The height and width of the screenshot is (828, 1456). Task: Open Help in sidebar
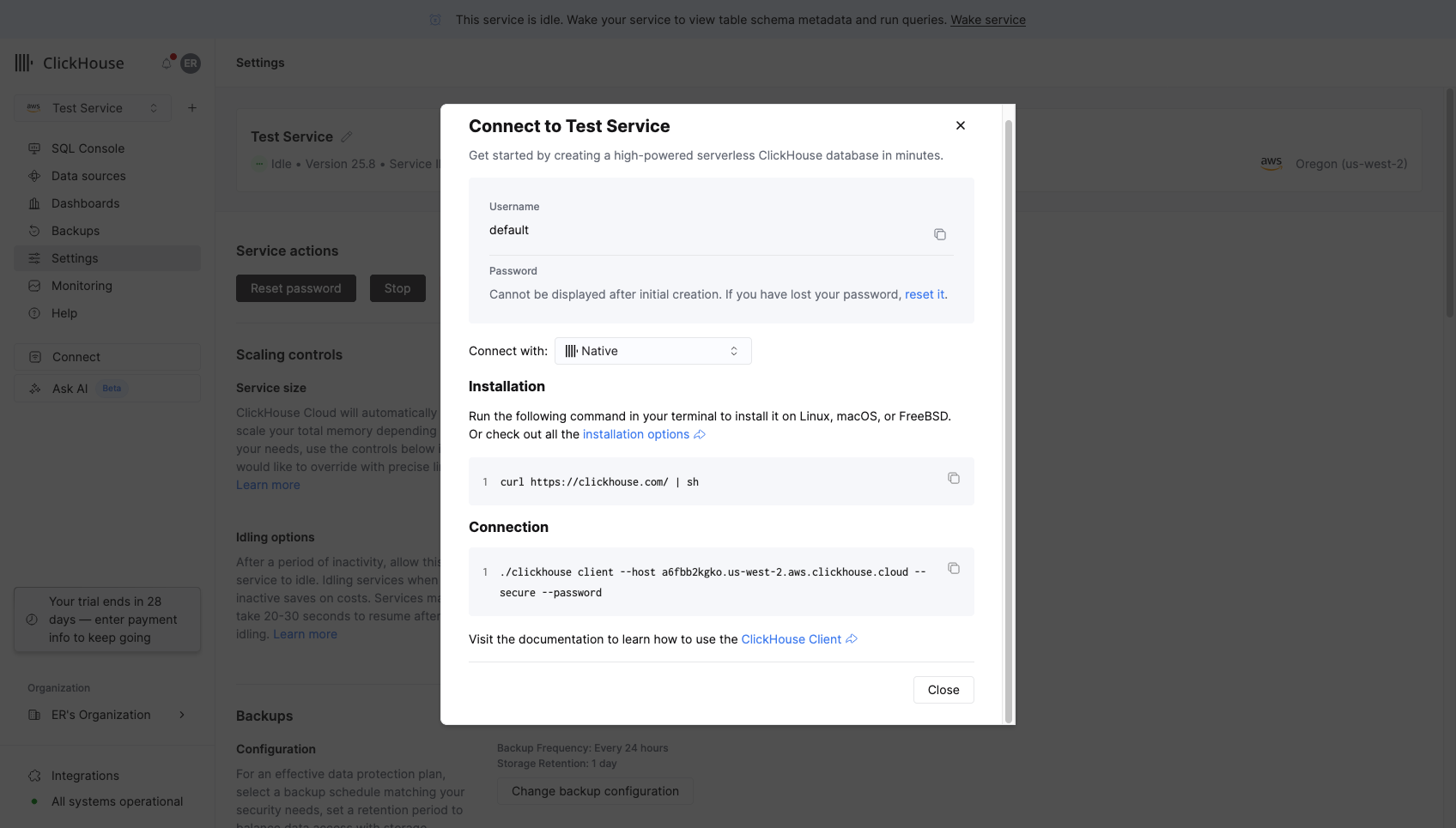point(107,313)
